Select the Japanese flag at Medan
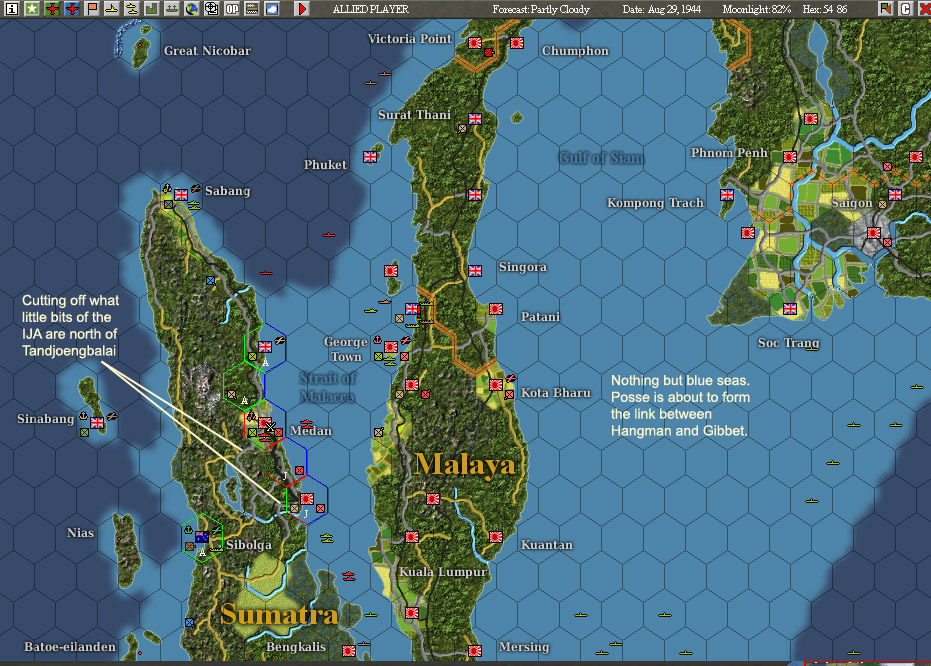931x666 pixels. 265,423
